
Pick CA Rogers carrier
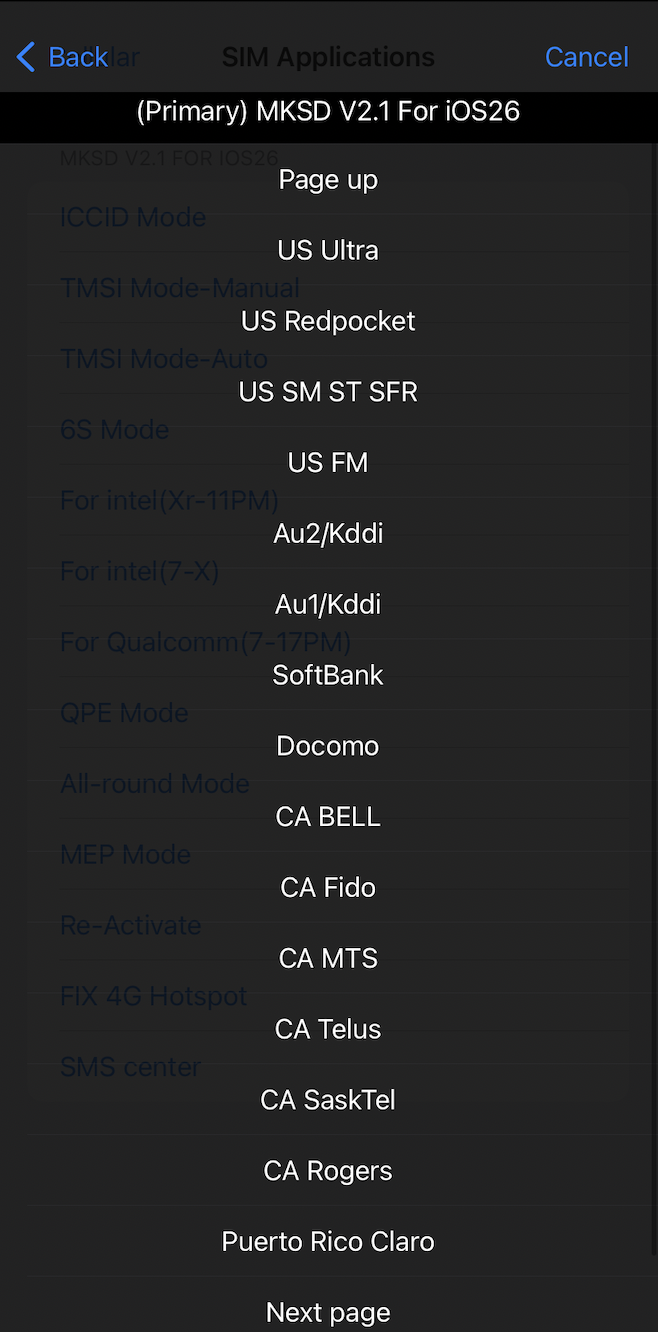328,1171
